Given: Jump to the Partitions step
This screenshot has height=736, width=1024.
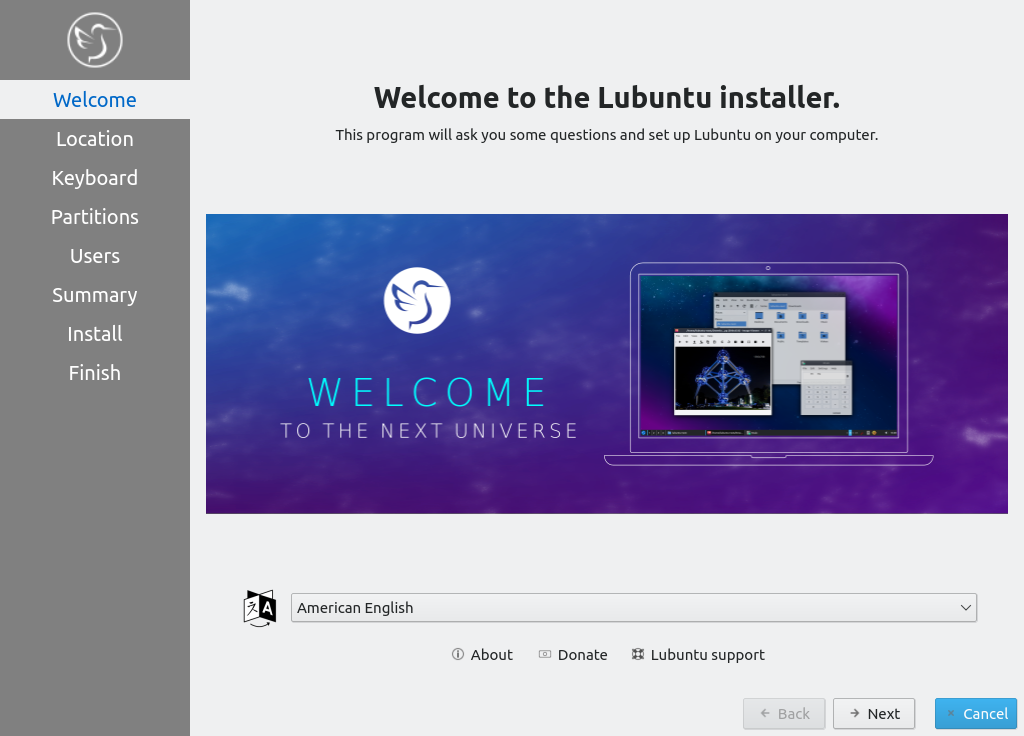Looking at the screenshot, I should (95, 217).
